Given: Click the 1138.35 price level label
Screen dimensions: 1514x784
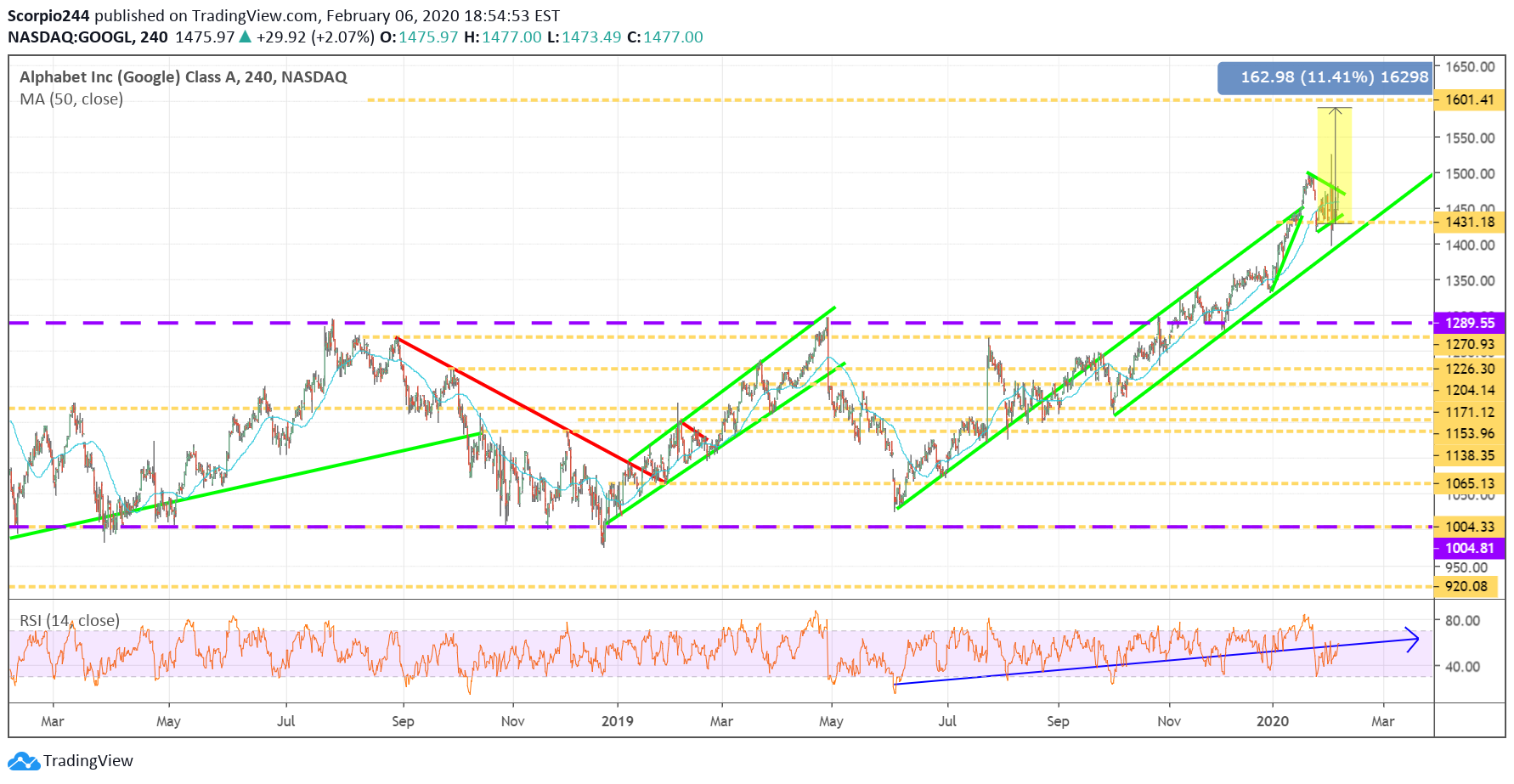Looking at the screenshot, I should coord(1469,456).
